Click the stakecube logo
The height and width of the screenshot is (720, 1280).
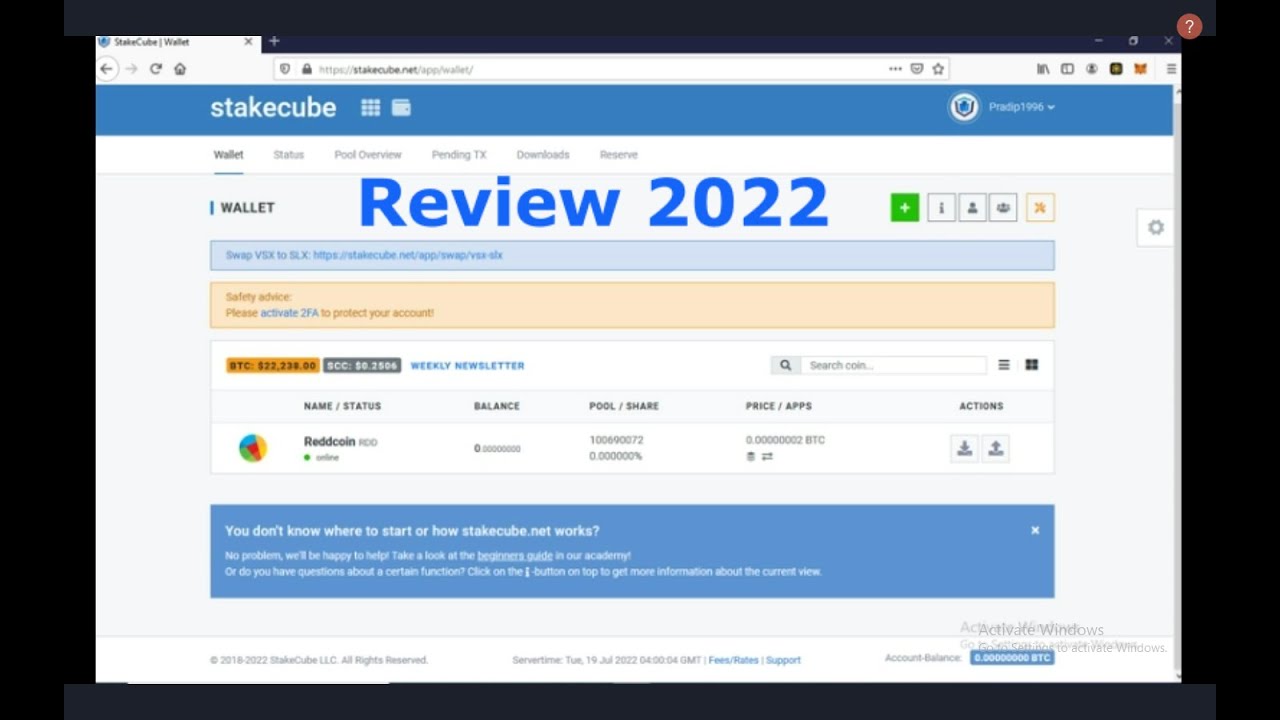pos(273,108)
